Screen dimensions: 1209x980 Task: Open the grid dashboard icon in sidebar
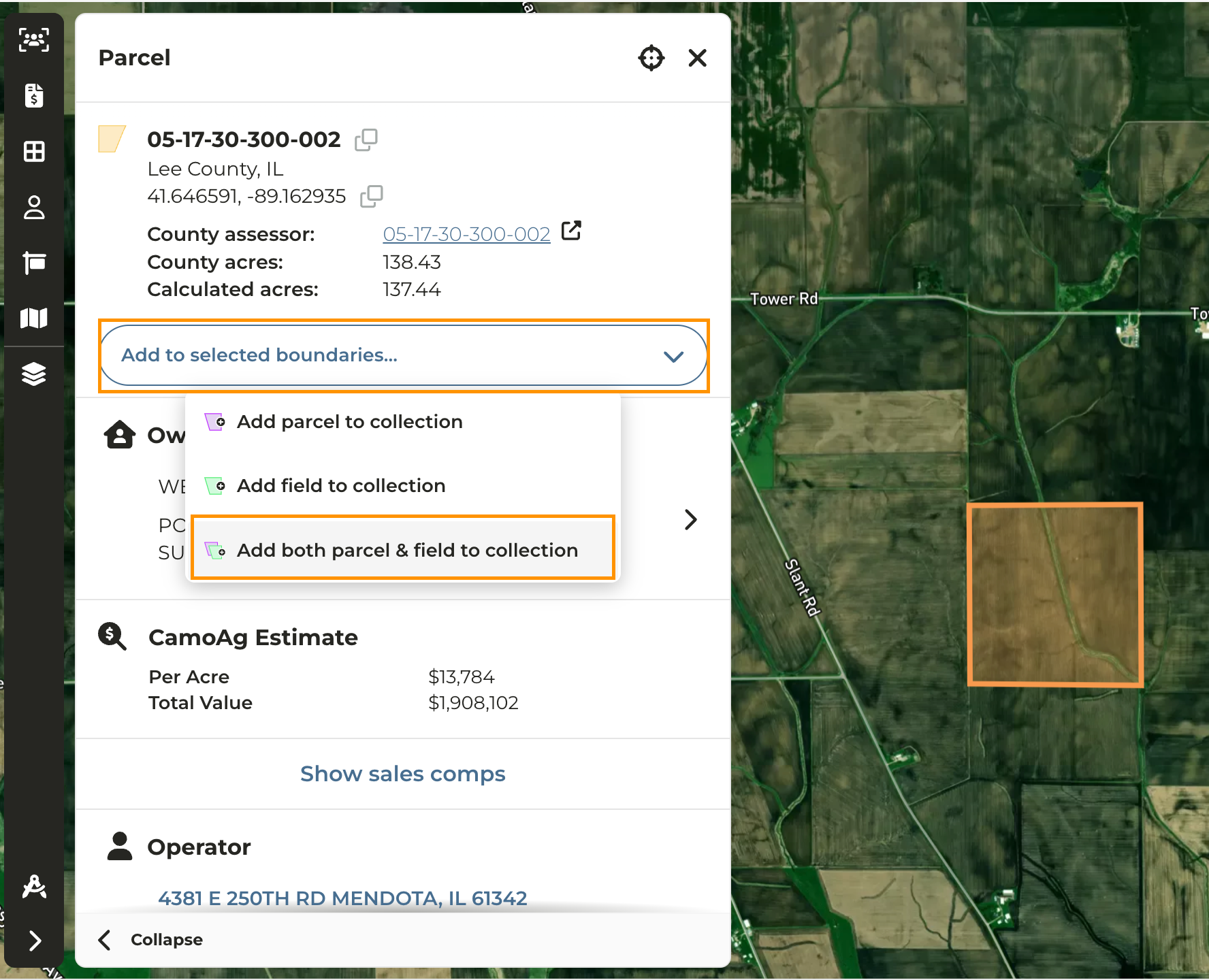pos(34,151)
